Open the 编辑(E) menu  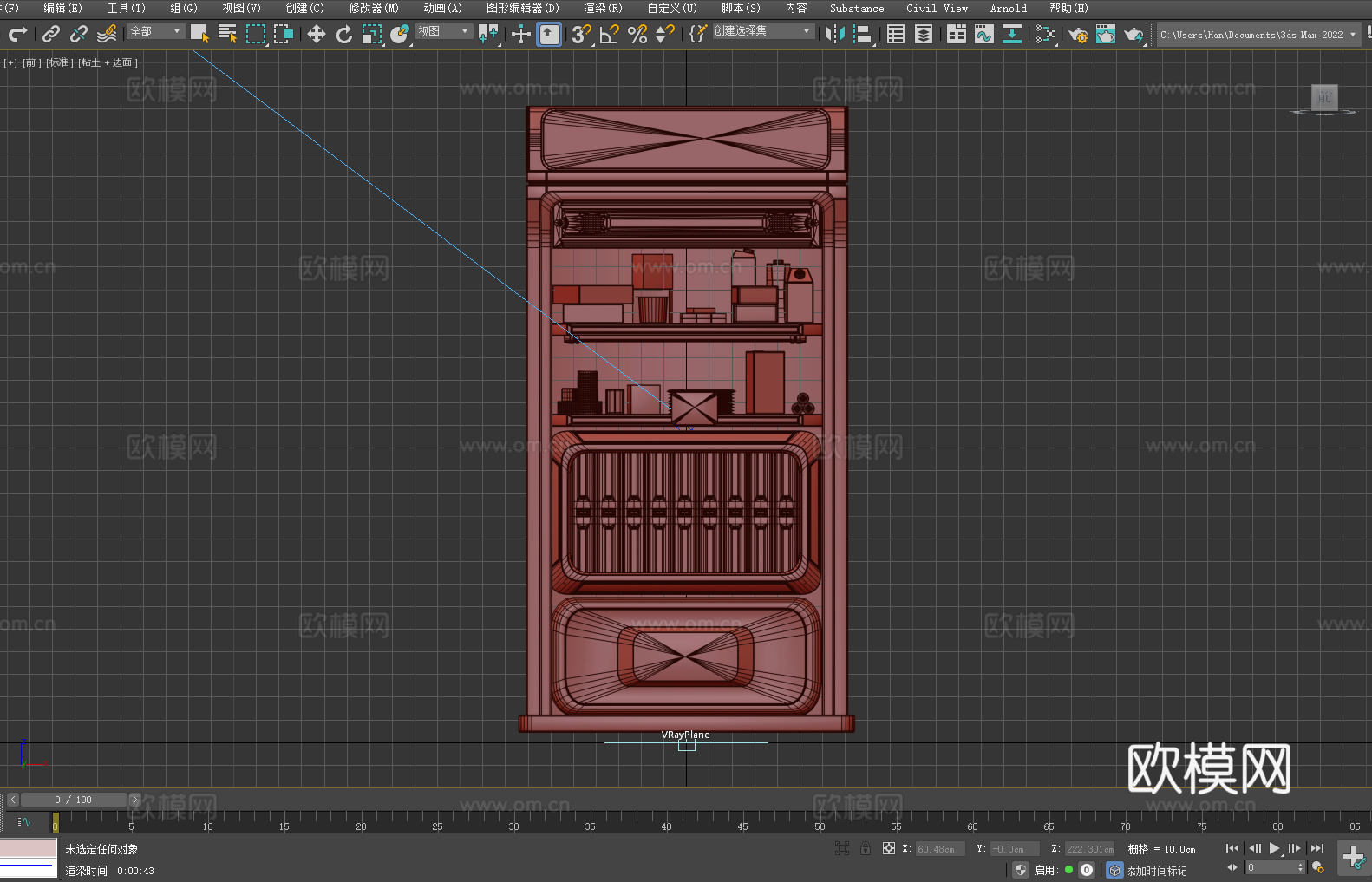pos(63,8)
